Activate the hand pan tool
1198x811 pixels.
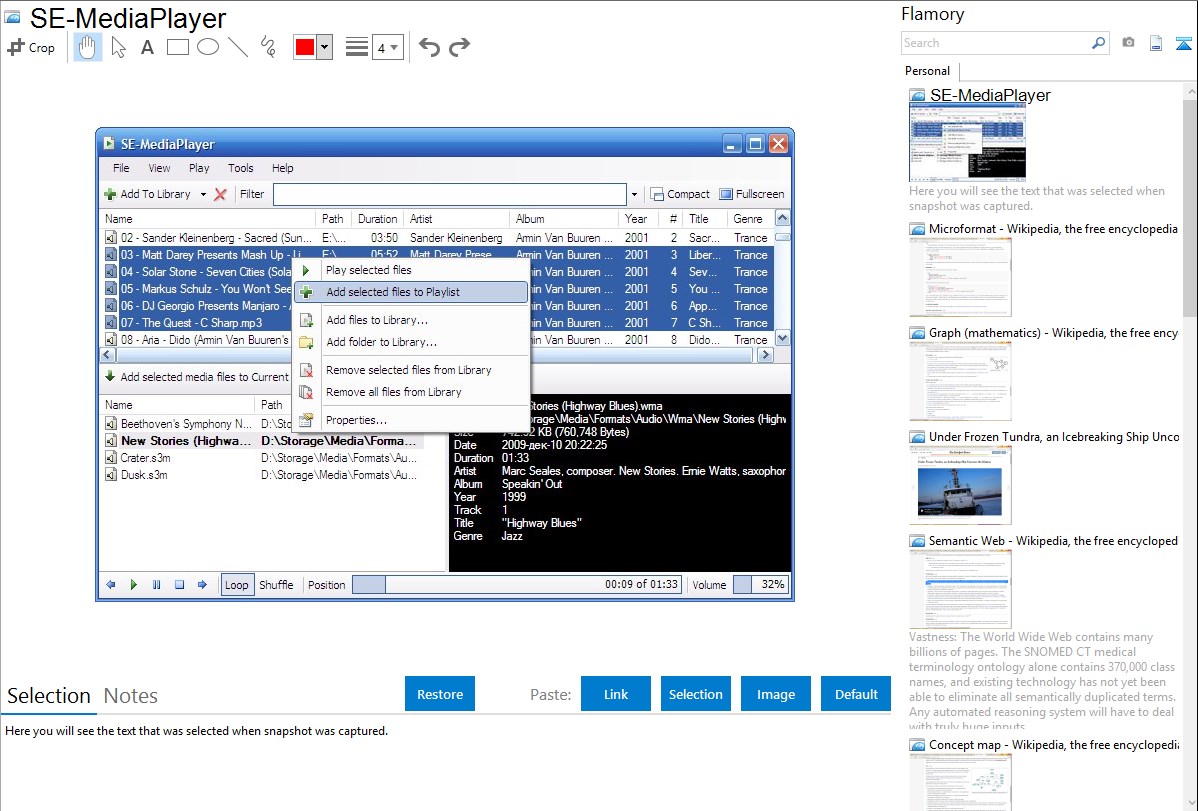(x=88, y=47)
